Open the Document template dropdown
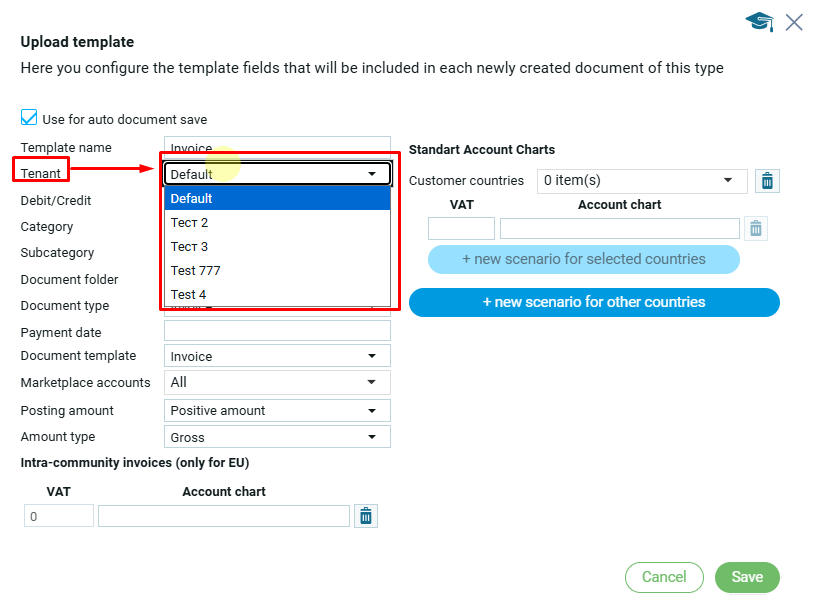The width and height of the screenshot is (814, 609). pyautogui.click(x=372, y=356)
